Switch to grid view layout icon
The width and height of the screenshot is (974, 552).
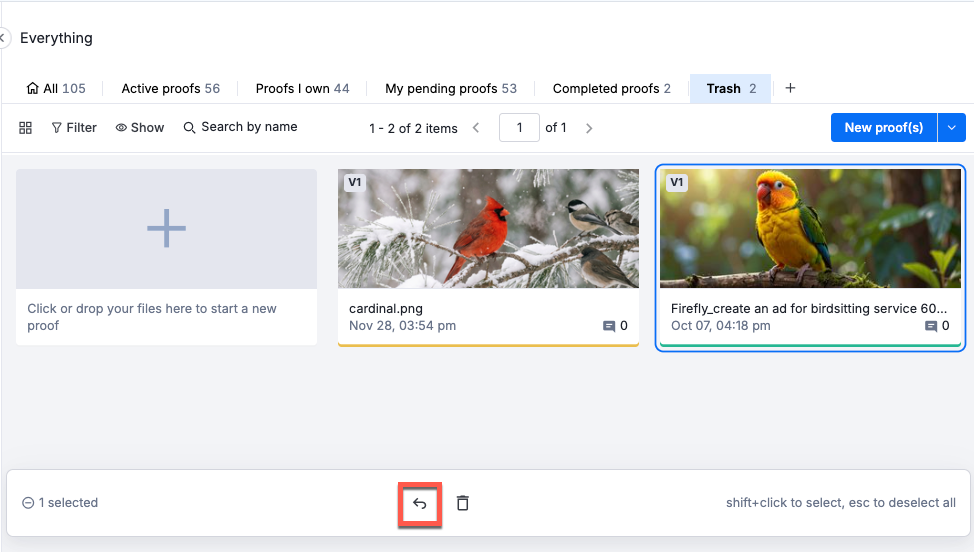click(x=26, y=128)
